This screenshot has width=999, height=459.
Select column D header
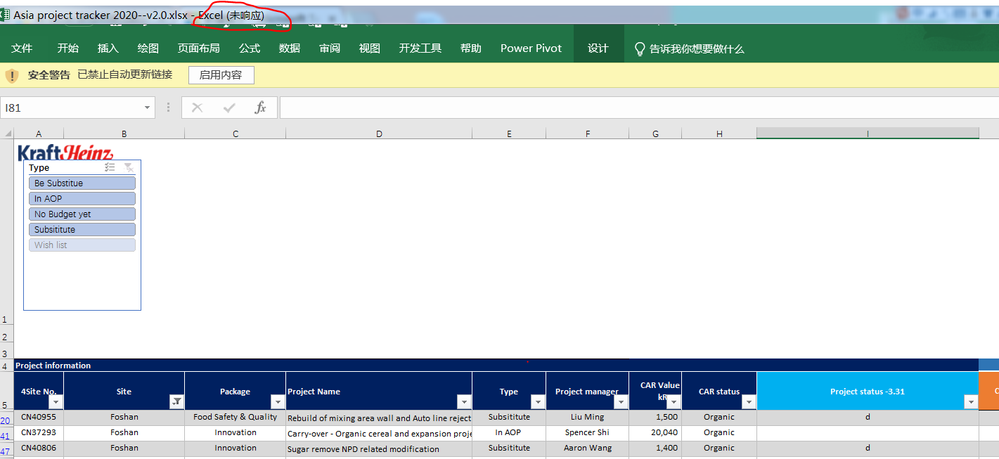379,133
